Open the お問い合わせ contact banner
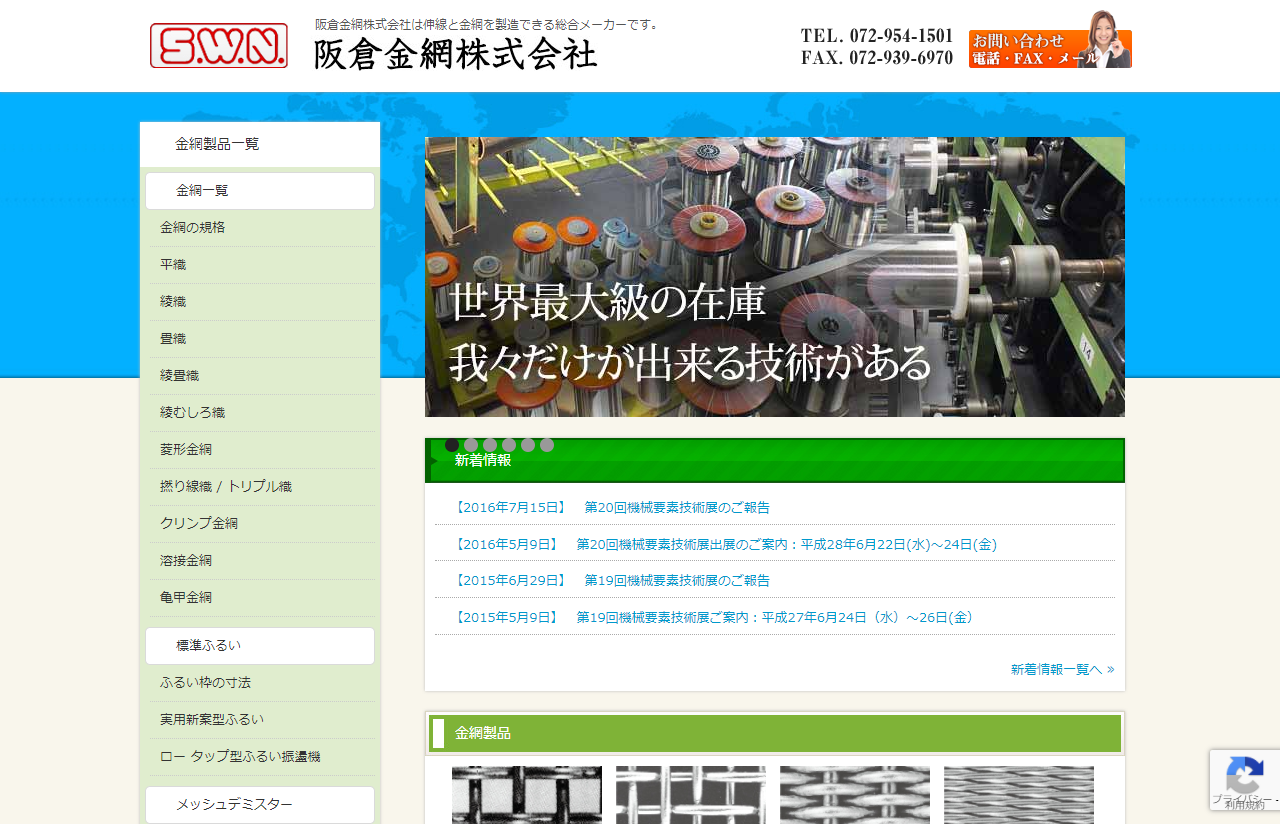This screenshot has width=1280, height=824. [1050, 40]
